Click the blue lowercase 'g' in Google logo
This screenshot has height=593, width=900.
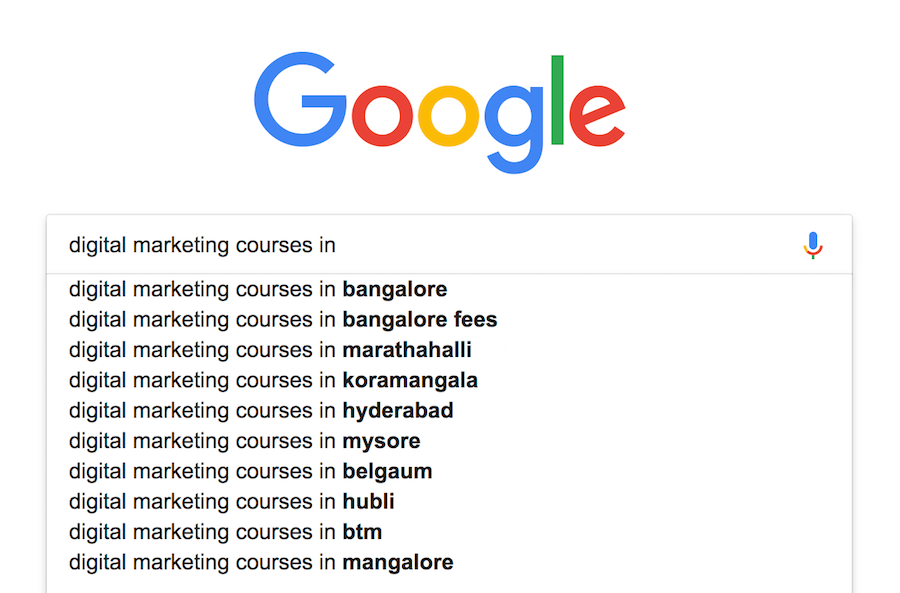click(514, 128)
